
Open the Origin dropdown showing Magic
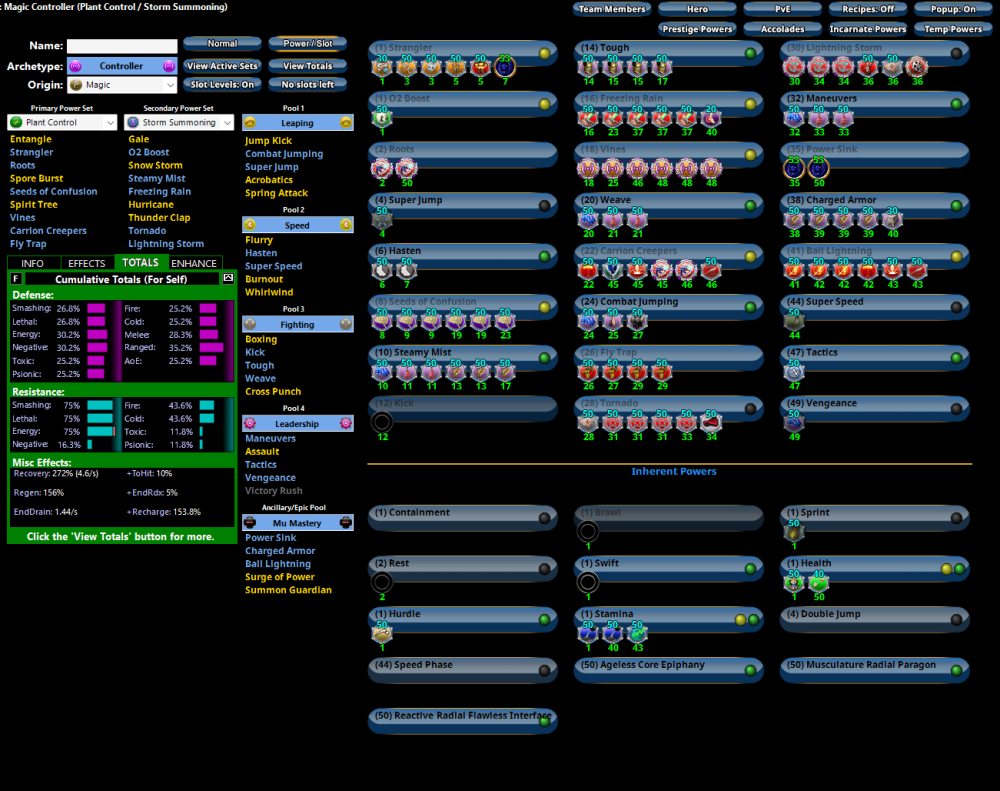pos(120,85)
